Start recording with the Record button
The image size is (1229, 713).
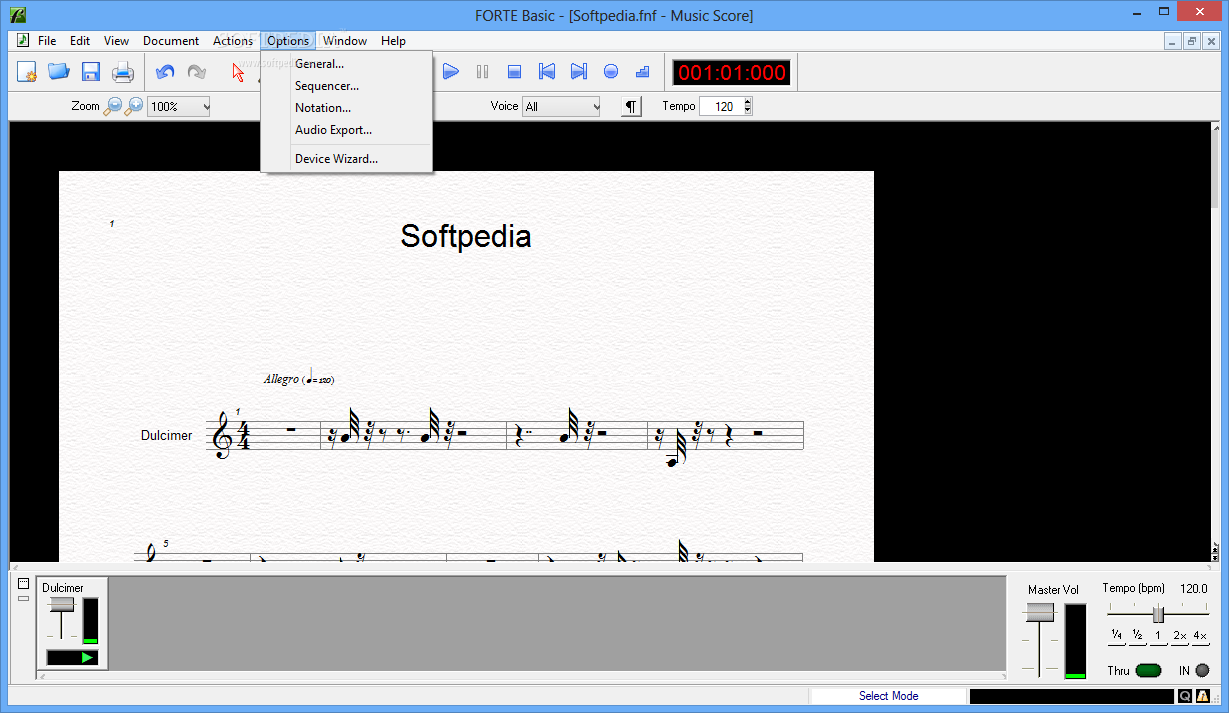tap(611, 72)
